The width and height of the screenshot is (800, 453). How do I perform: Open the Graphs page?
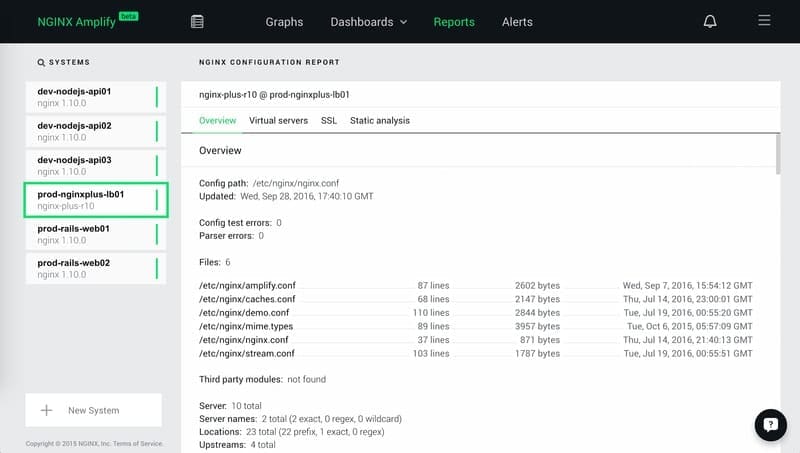284,22
